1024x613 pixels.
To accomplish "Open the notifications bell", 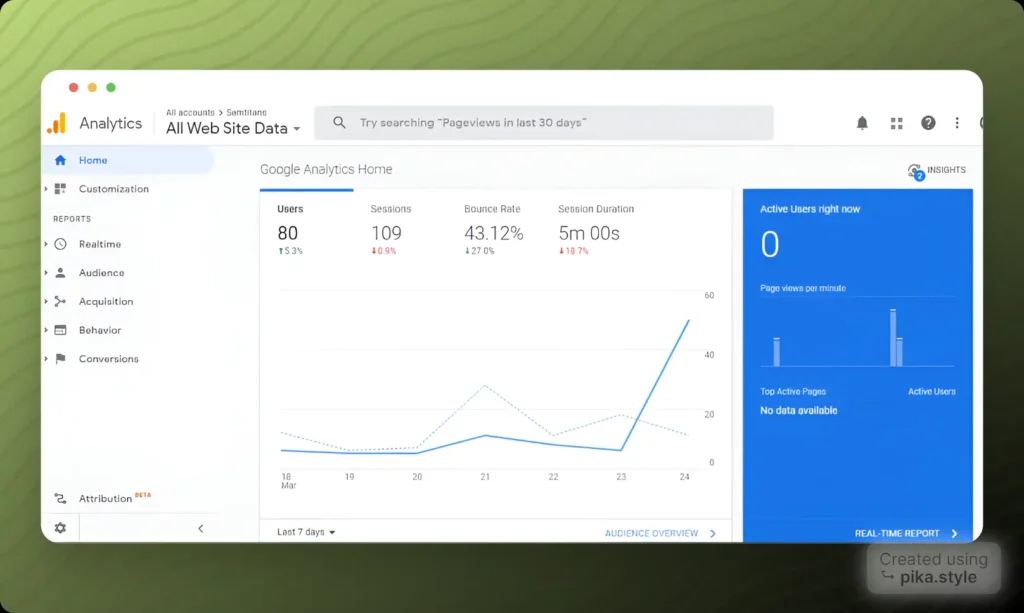I will pos(862,123).
